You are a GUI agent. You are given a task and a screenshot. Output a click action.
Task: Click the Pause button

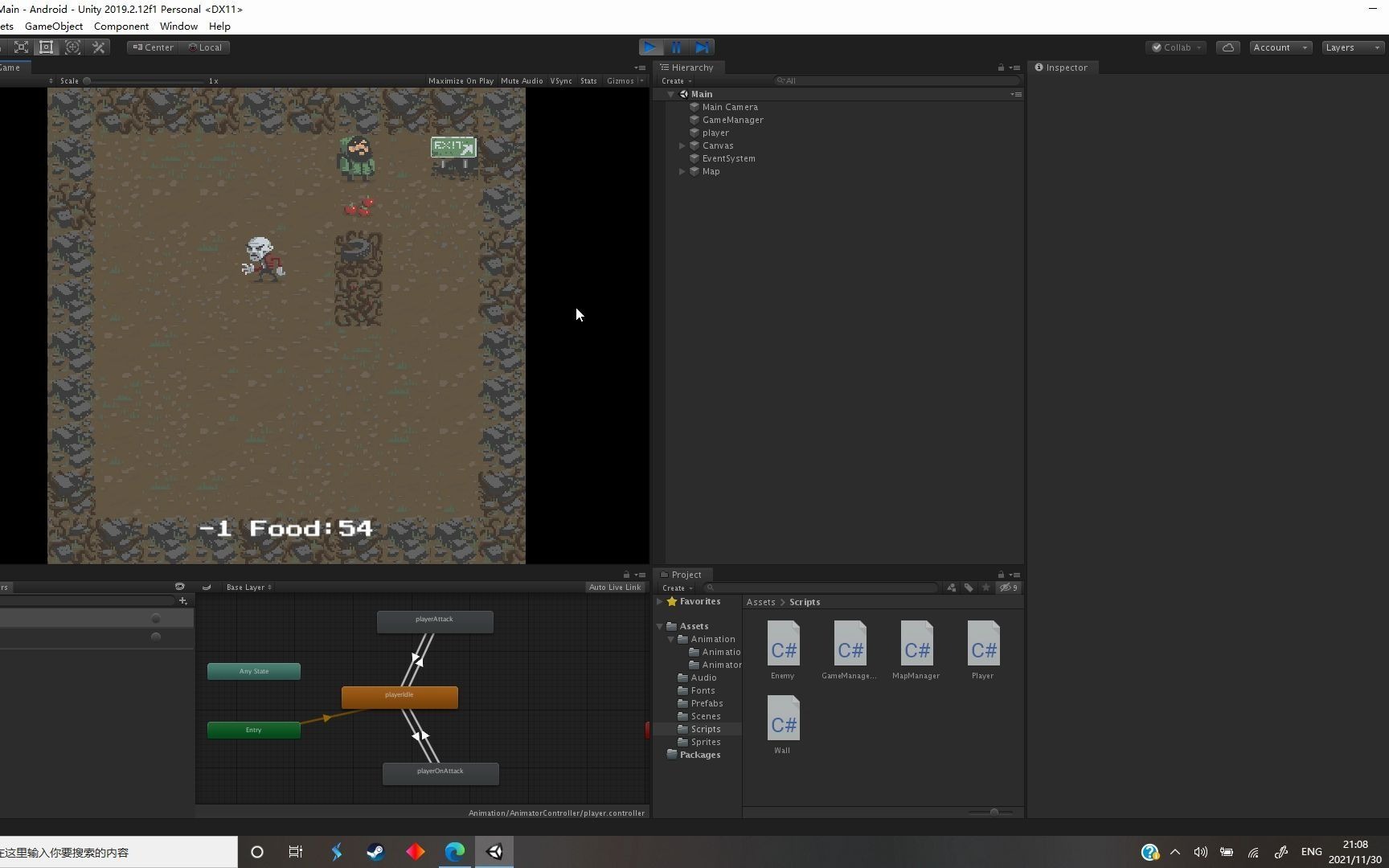(x=676, y=47)
